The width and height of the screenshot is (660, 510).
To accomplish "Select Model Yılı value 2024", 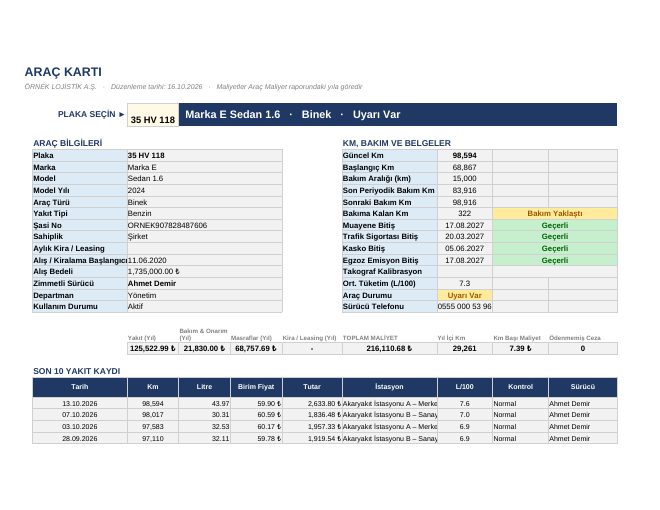I will pos(205,190).
